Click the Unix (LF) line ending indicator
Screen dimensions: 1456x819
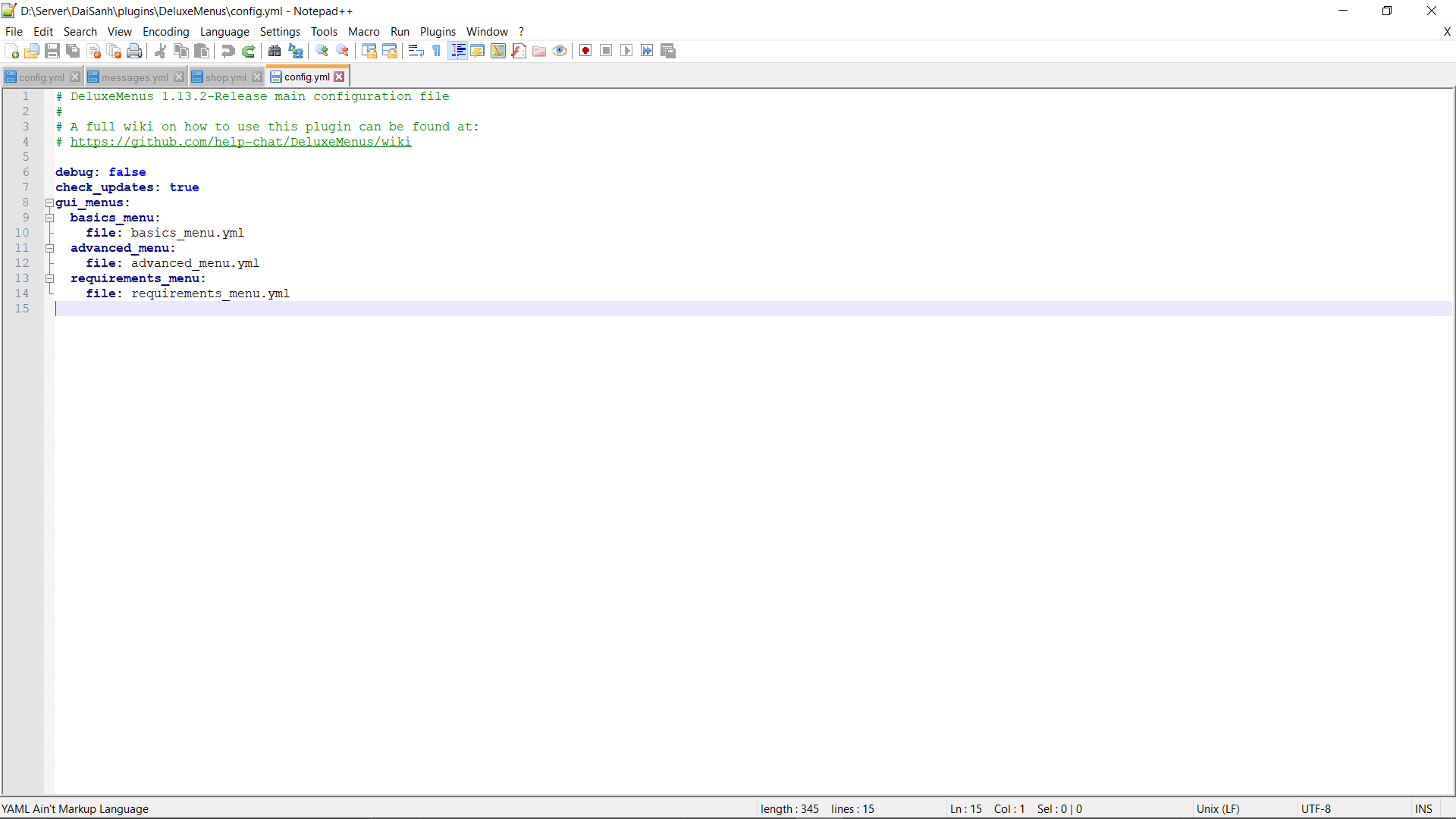pyautogui.click(x=1218, y=809)
